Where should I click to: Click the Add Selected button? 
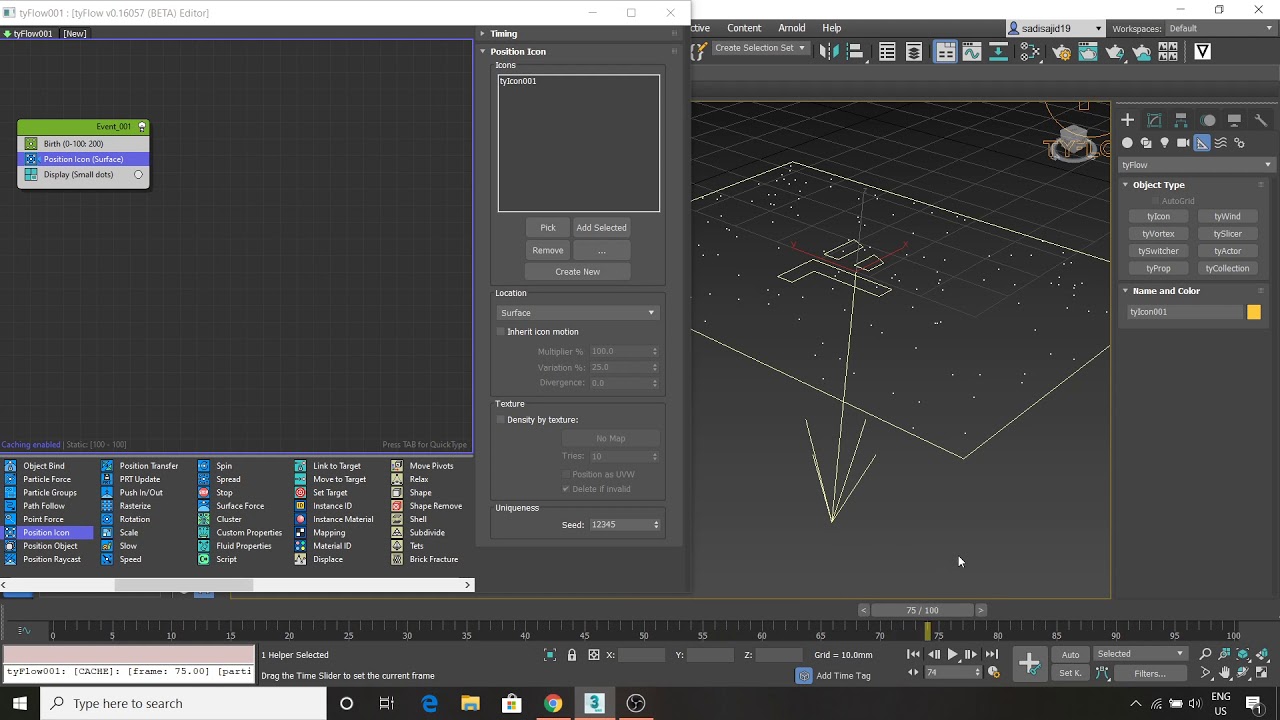click(602, 228)
